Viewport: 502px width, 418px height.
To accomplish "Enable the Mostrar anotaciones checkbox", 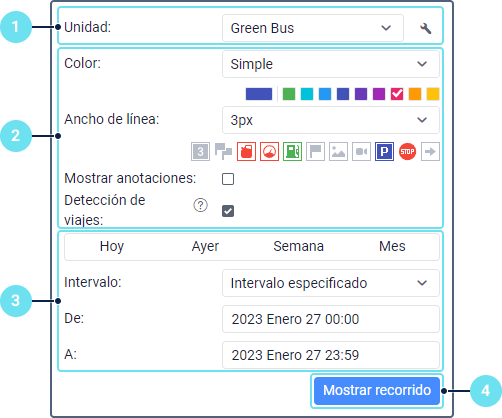I will click(x=228, y=179).
